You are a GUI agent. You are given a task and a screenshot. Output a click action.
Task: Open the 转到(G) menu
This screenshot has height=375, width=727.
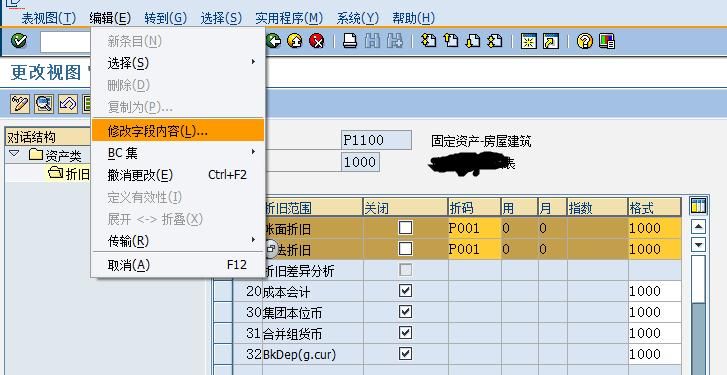tap(166, 18)
